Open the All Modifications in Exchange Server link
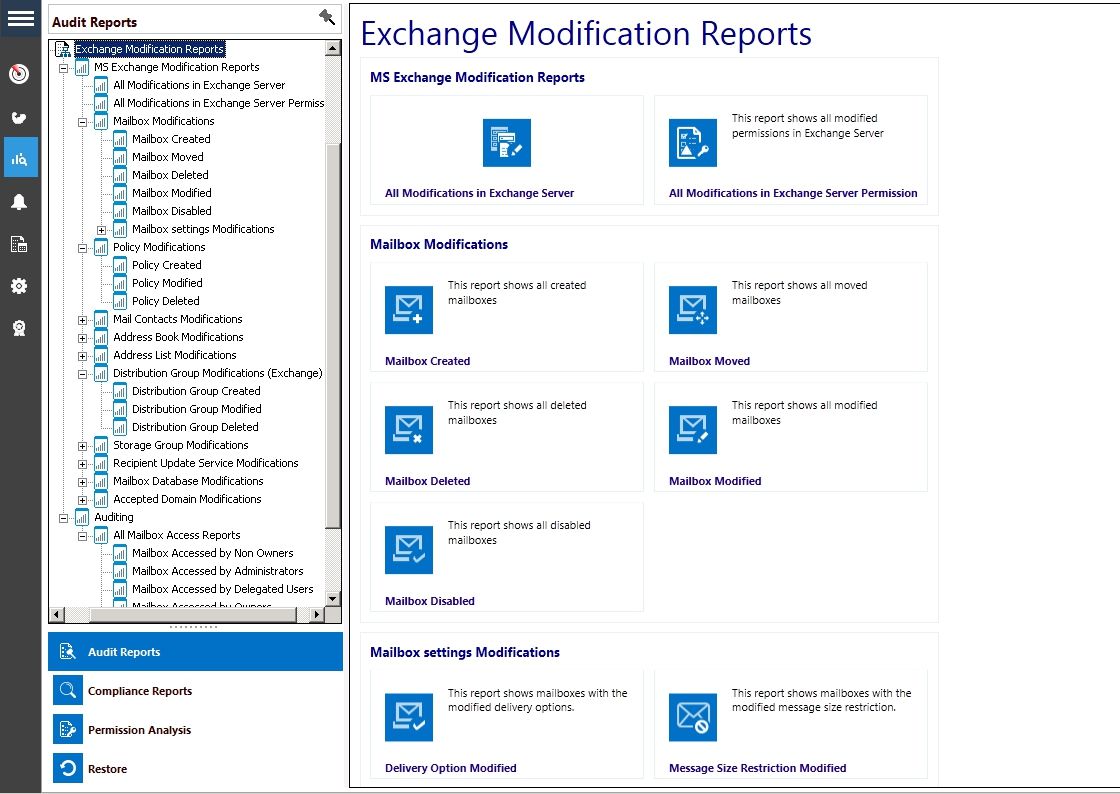1120x794 pixels. coord(479,193)
